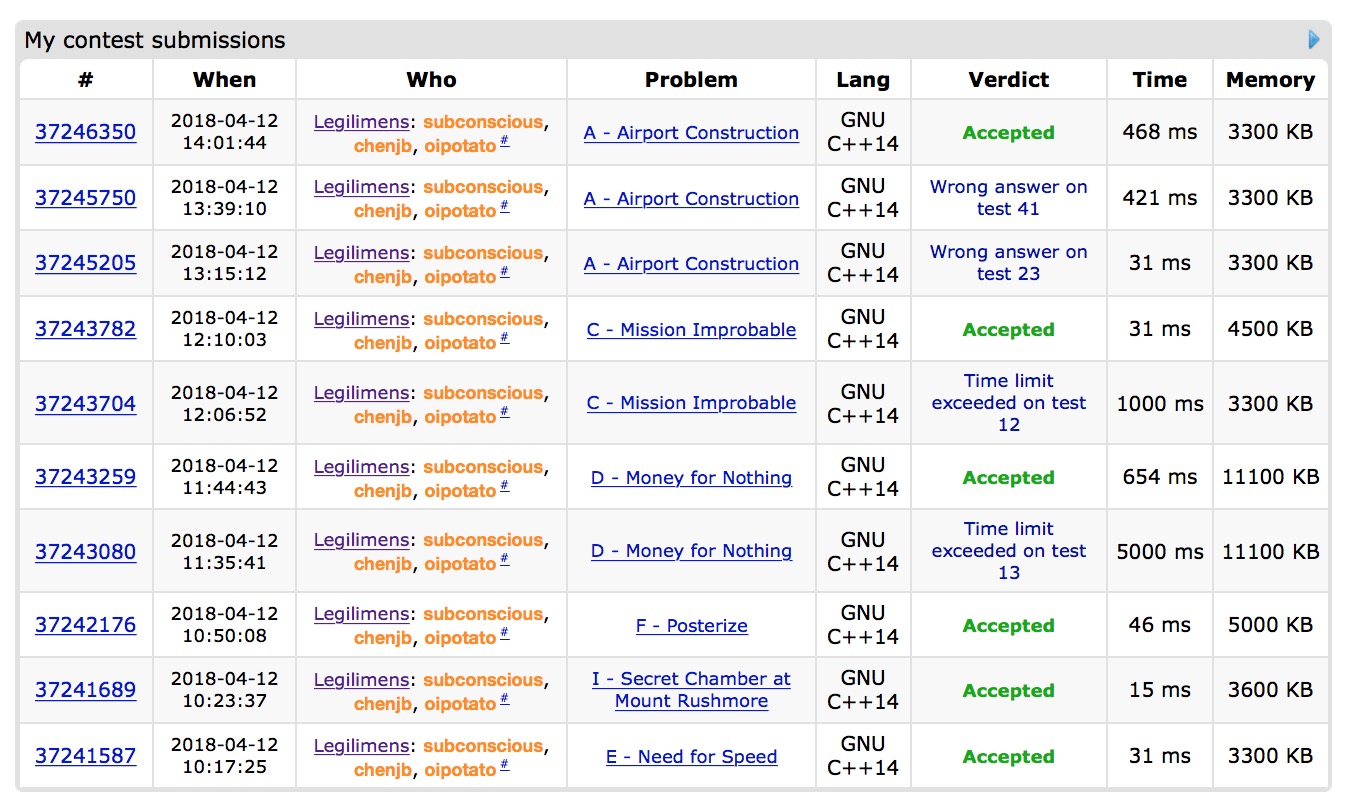Open submission 37241587
The height and width of the screenshot is (800, 1348).
85,756
